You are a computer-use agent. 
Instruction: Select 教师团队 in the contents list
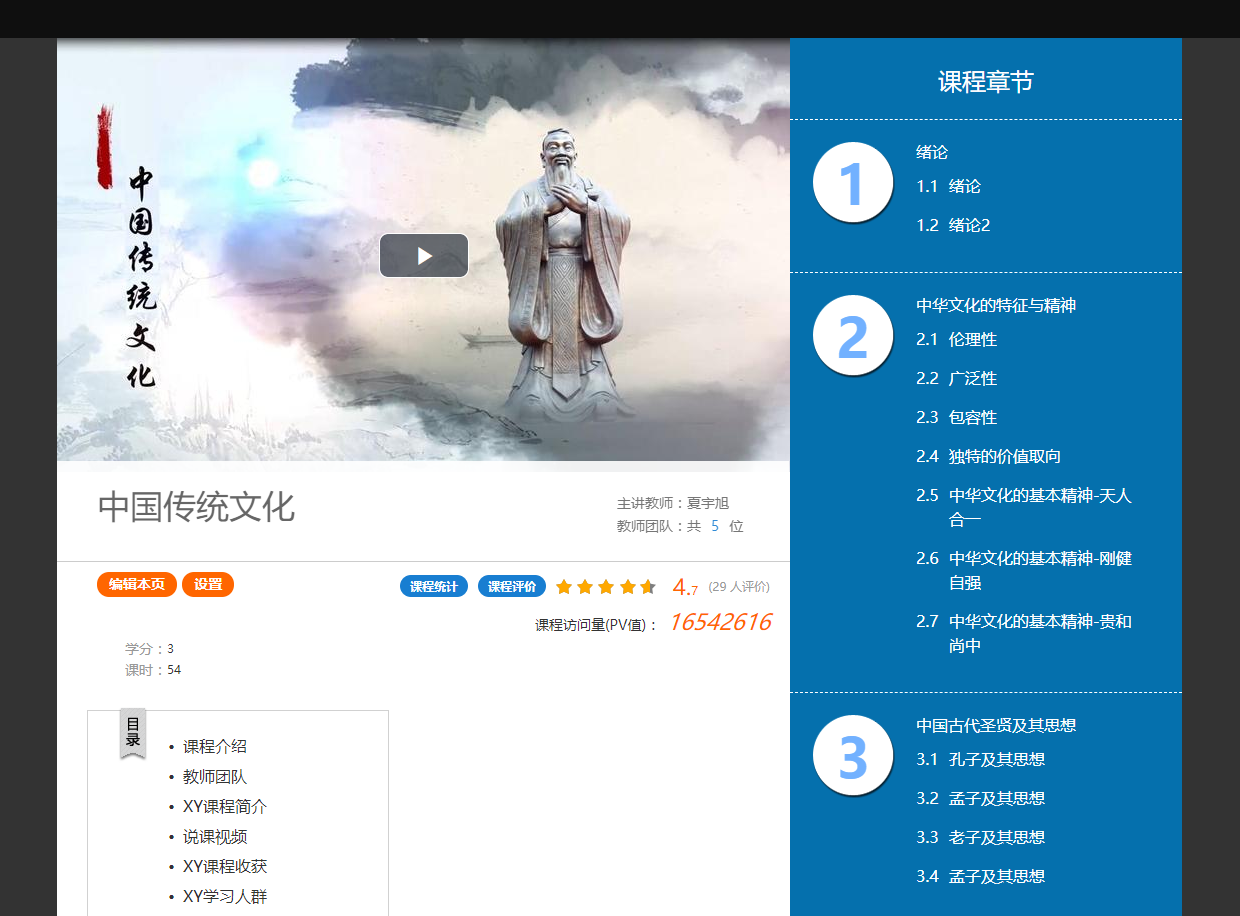(x=214, y=777)
